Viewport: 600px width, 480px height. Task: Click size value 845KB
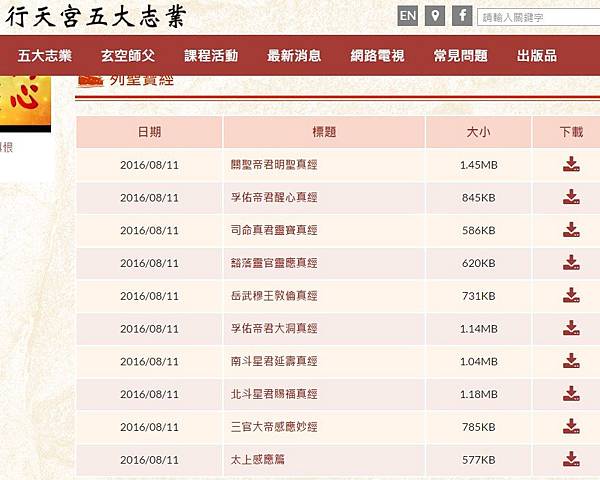[x=478, y=198]
